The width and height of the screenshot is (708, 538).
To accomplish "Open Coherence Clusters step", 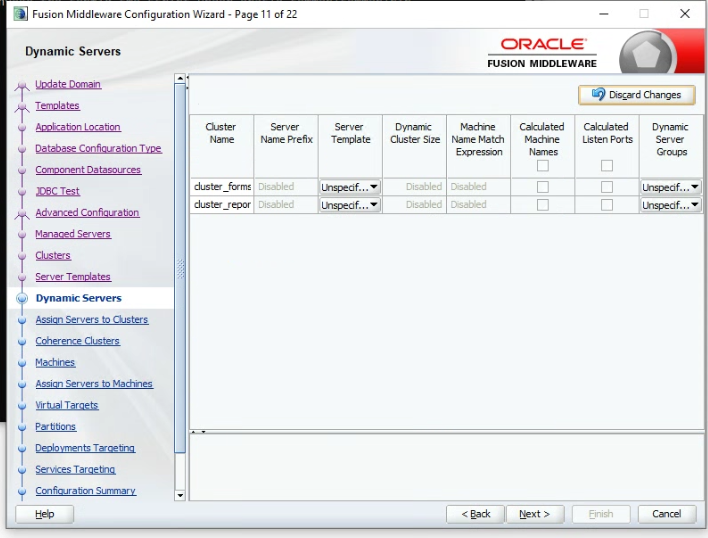I will 77,341.
